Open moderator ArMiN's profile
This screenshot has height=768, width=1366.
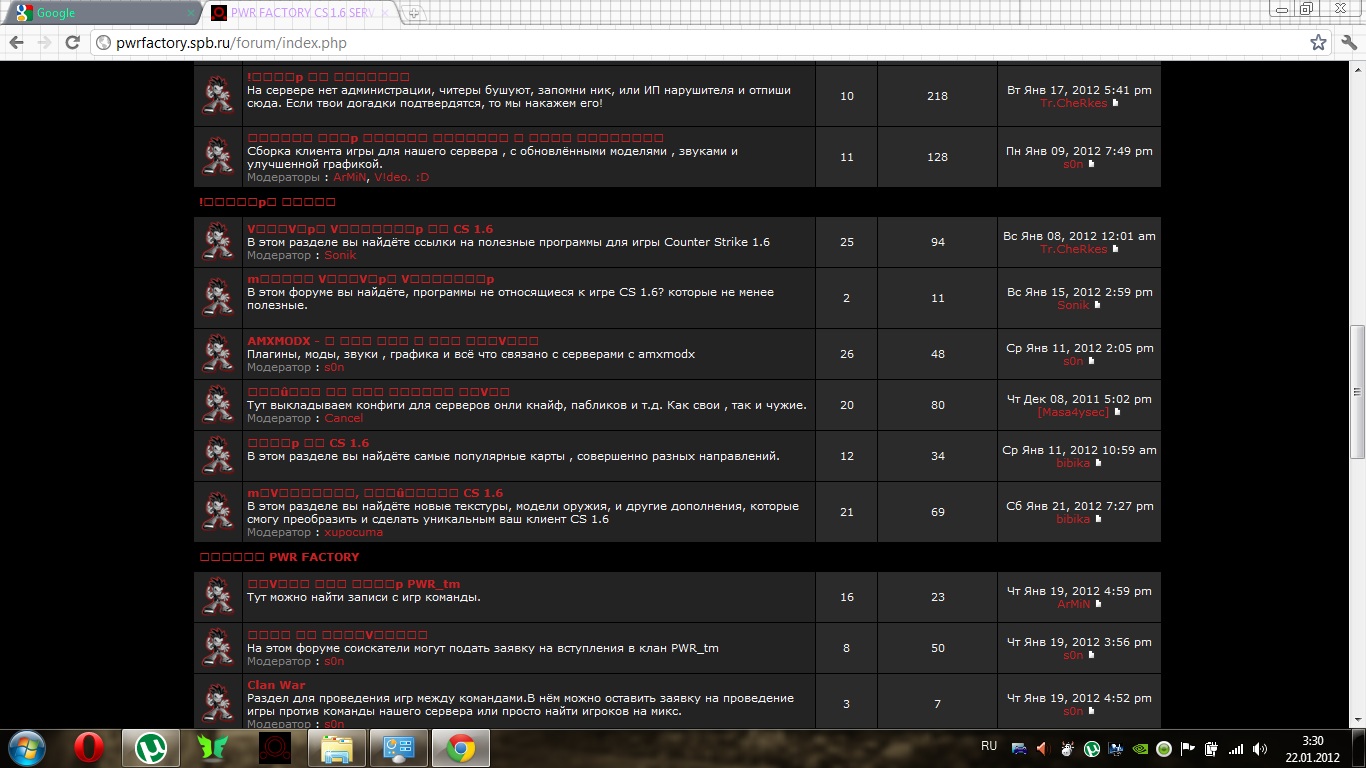pos(349,177)
